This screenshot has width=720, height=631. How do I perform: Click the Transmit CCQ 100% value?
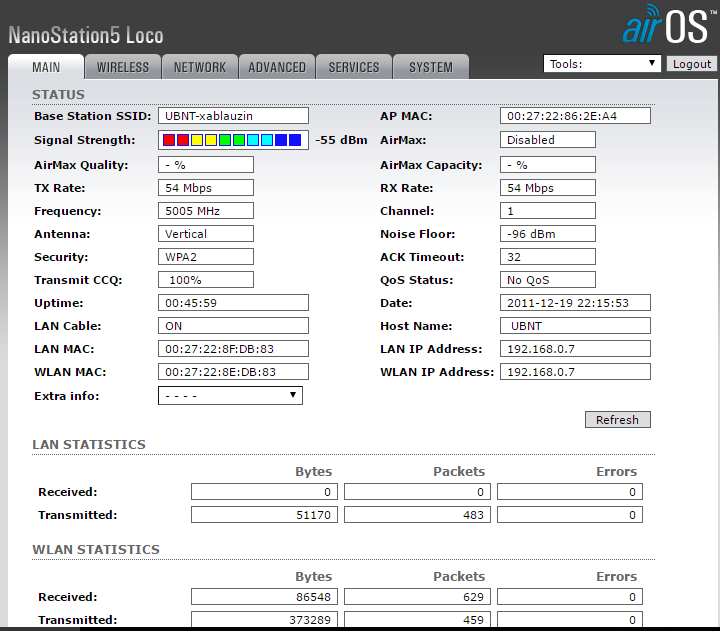[206, 280]
